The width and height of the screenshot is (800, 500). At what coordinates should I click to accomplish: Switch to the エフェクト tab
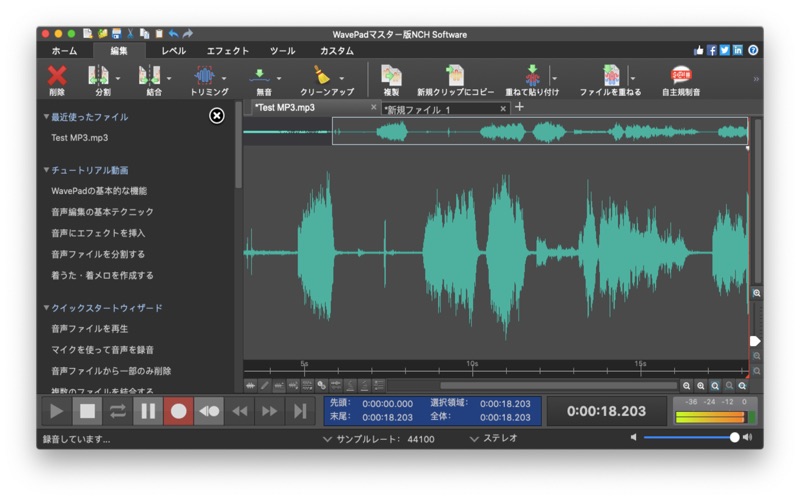click(228, 51)
